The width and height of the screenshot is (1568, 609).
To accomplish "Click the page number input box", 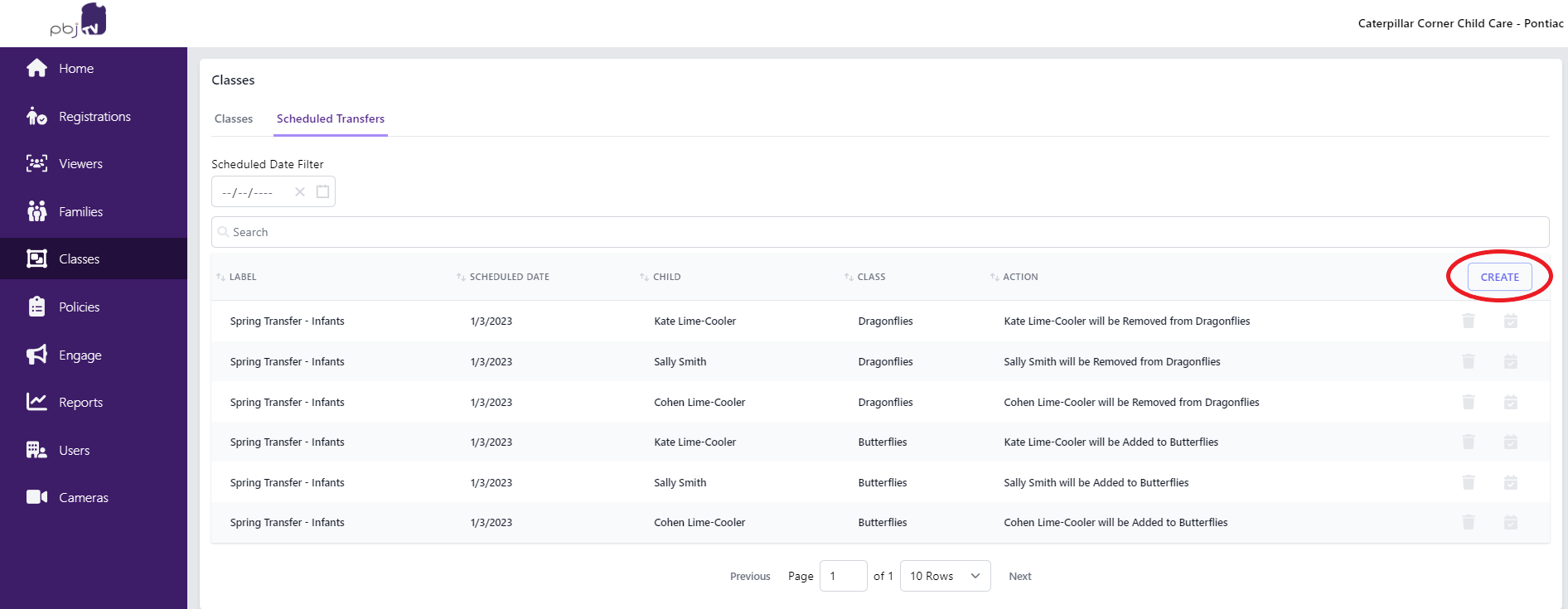I will coord(843,576).
